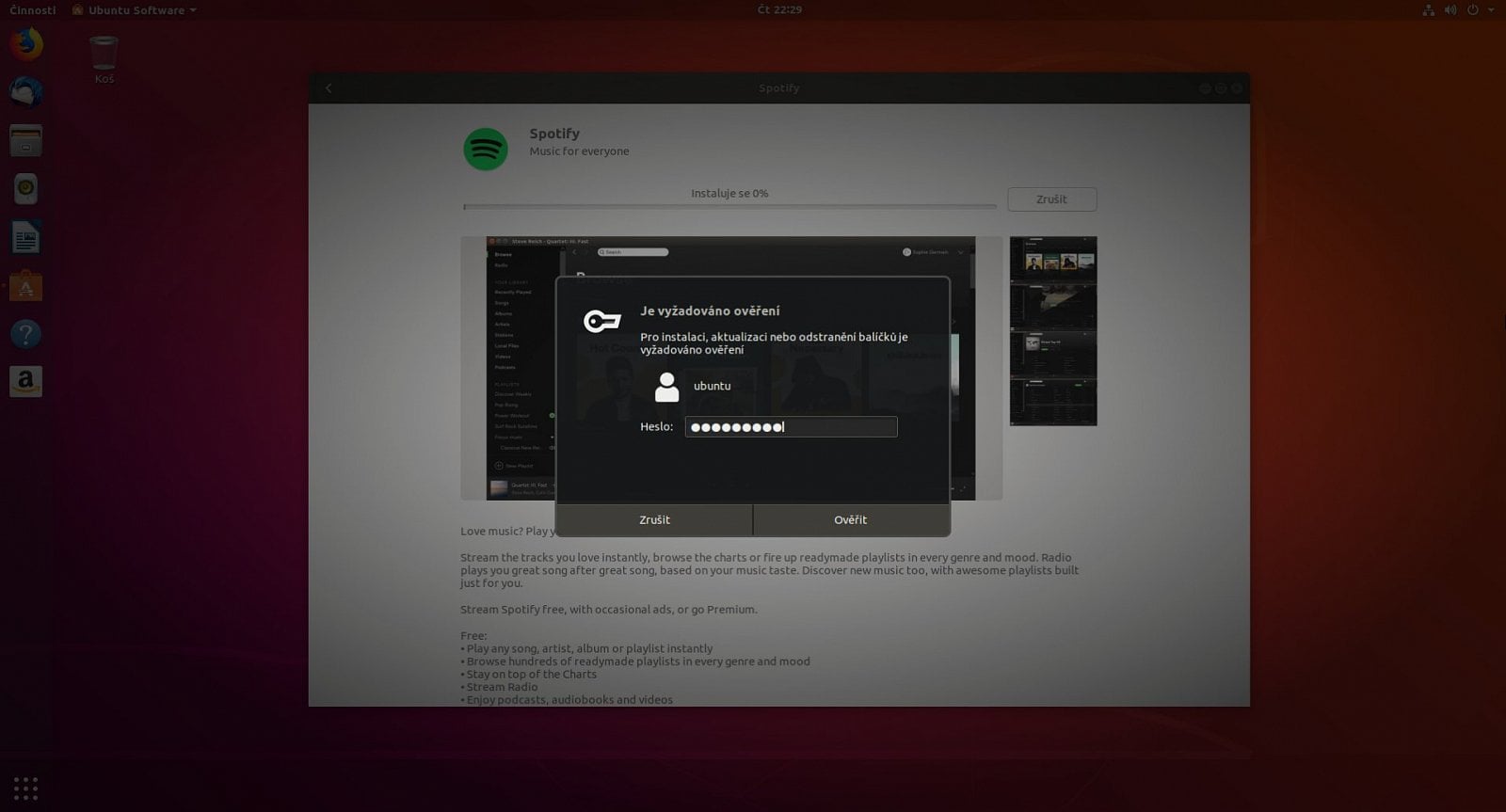Click the key authentication icon
This screenshot has height=812, width=1506.
pos(602,322)
